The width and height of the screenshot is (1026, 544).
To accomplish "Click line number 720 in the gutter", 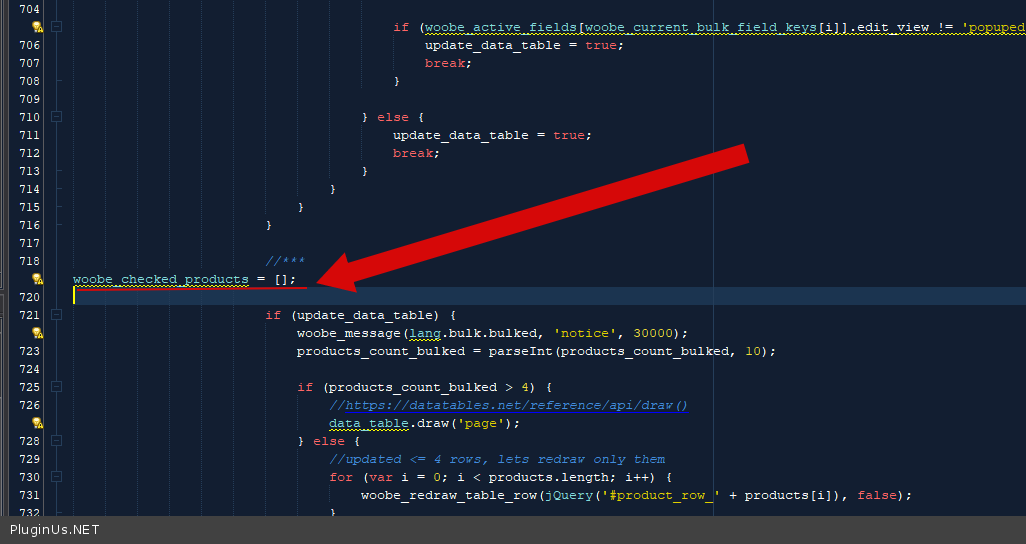I will (29, 297).
